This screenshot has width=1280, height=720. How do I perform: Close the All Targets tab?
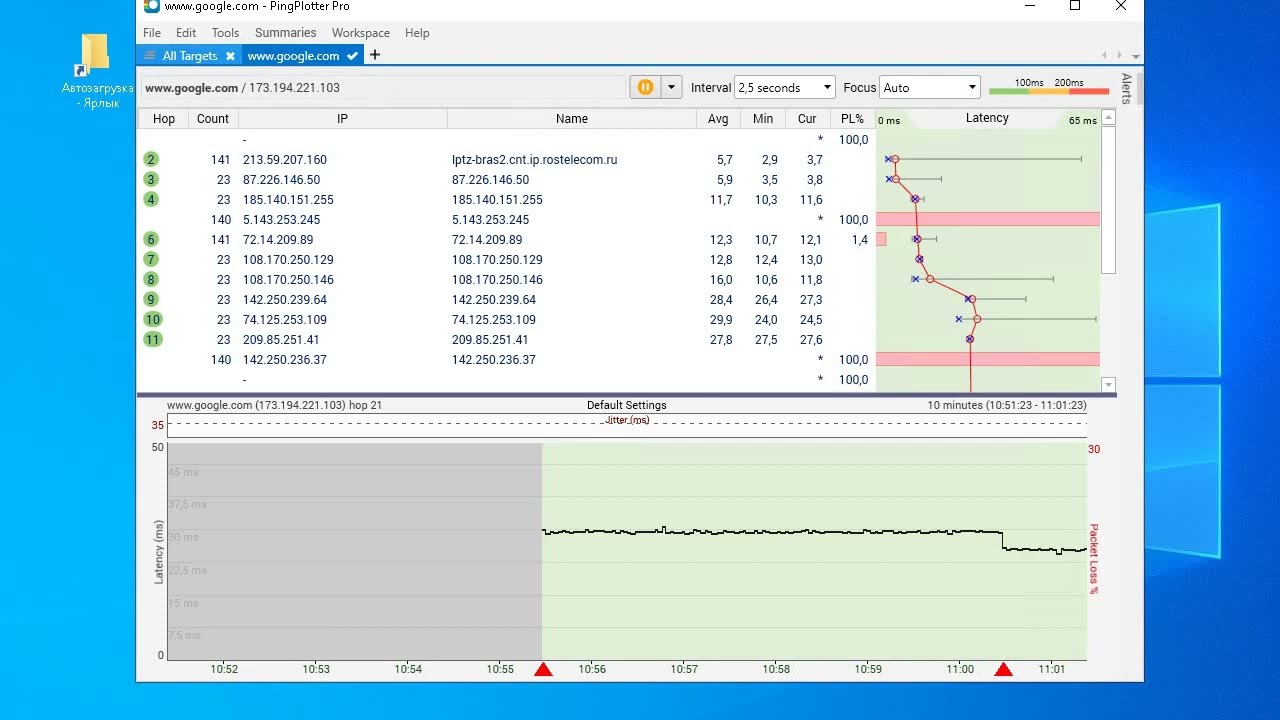click(231, 56)
